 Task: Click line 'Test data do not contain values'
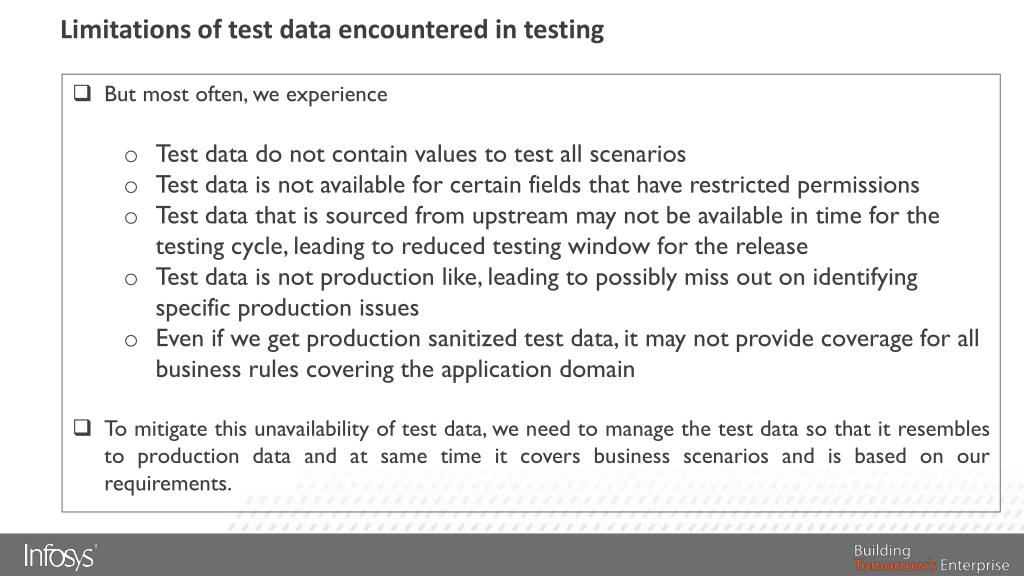[x=421, y=154]
